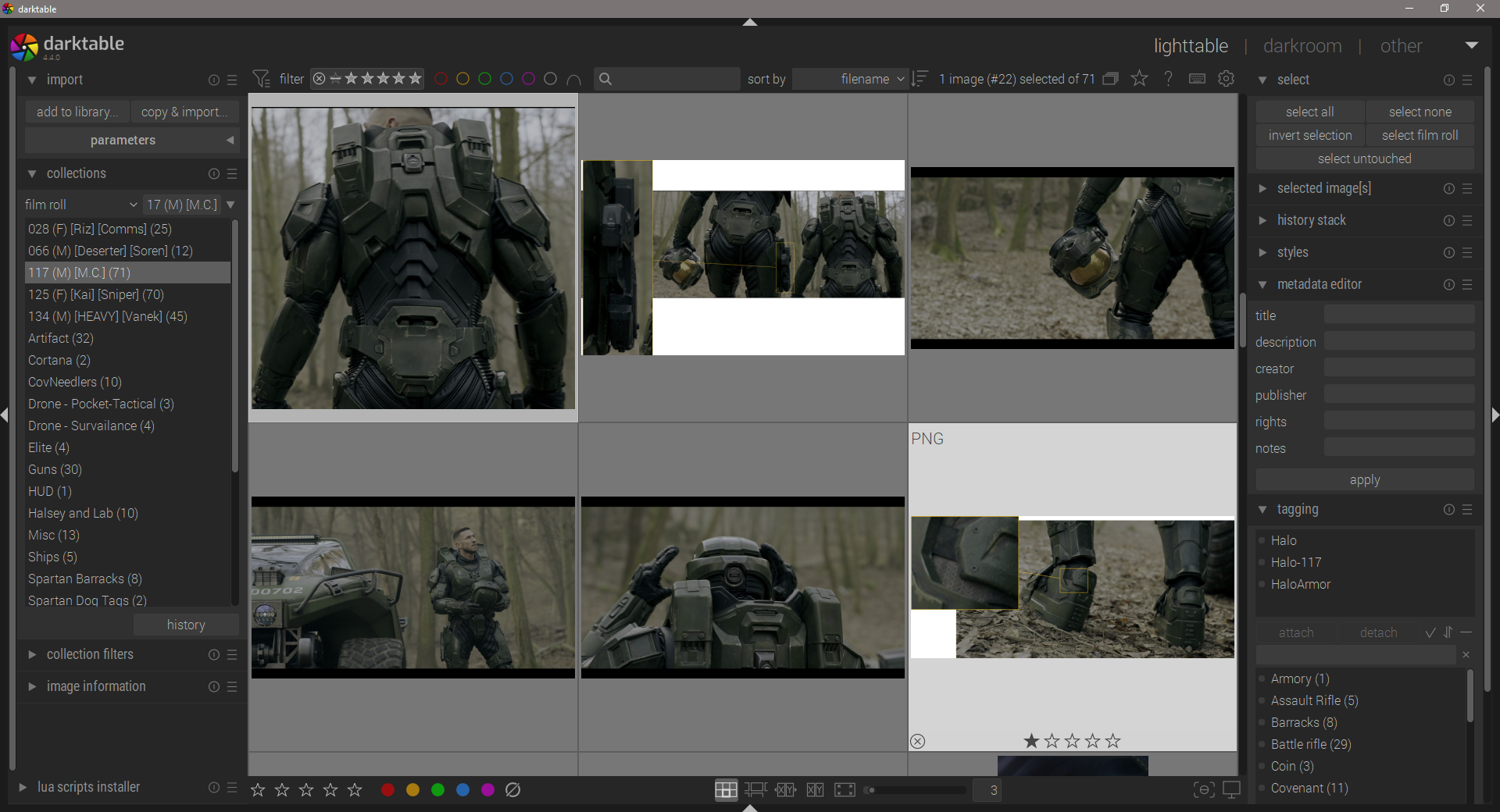This screenshot has height=812, width=1500.
Task: Reverse sort order icon
Action: (920, 79)
